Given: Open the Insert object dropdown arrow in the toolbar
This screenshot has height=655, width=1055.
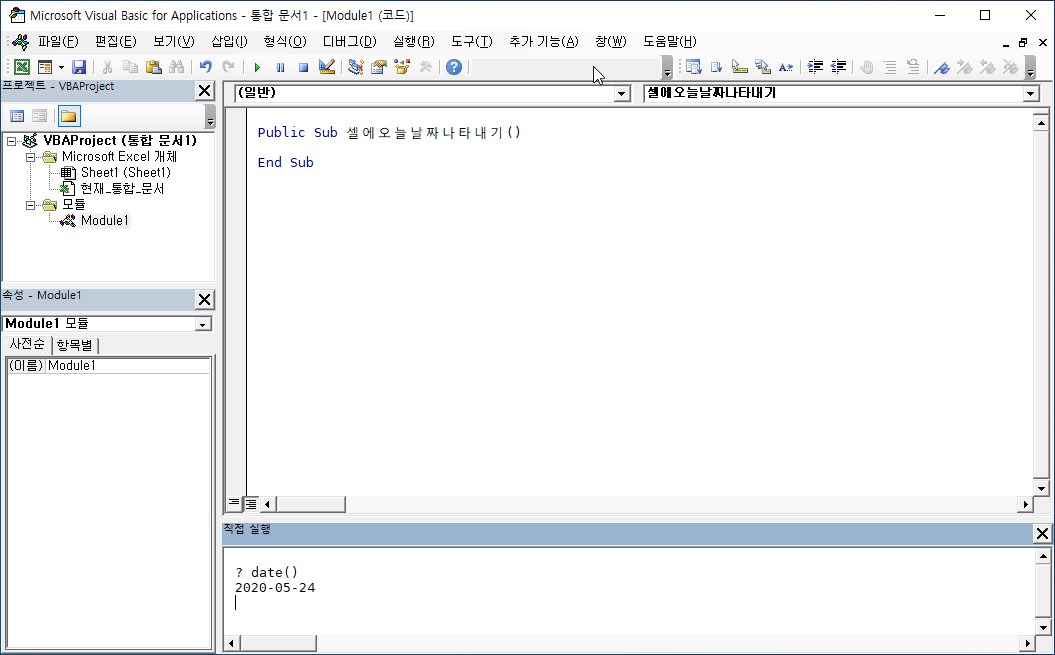Looking at the screenshot, I should pyautogui.click(x=61, y=67).
